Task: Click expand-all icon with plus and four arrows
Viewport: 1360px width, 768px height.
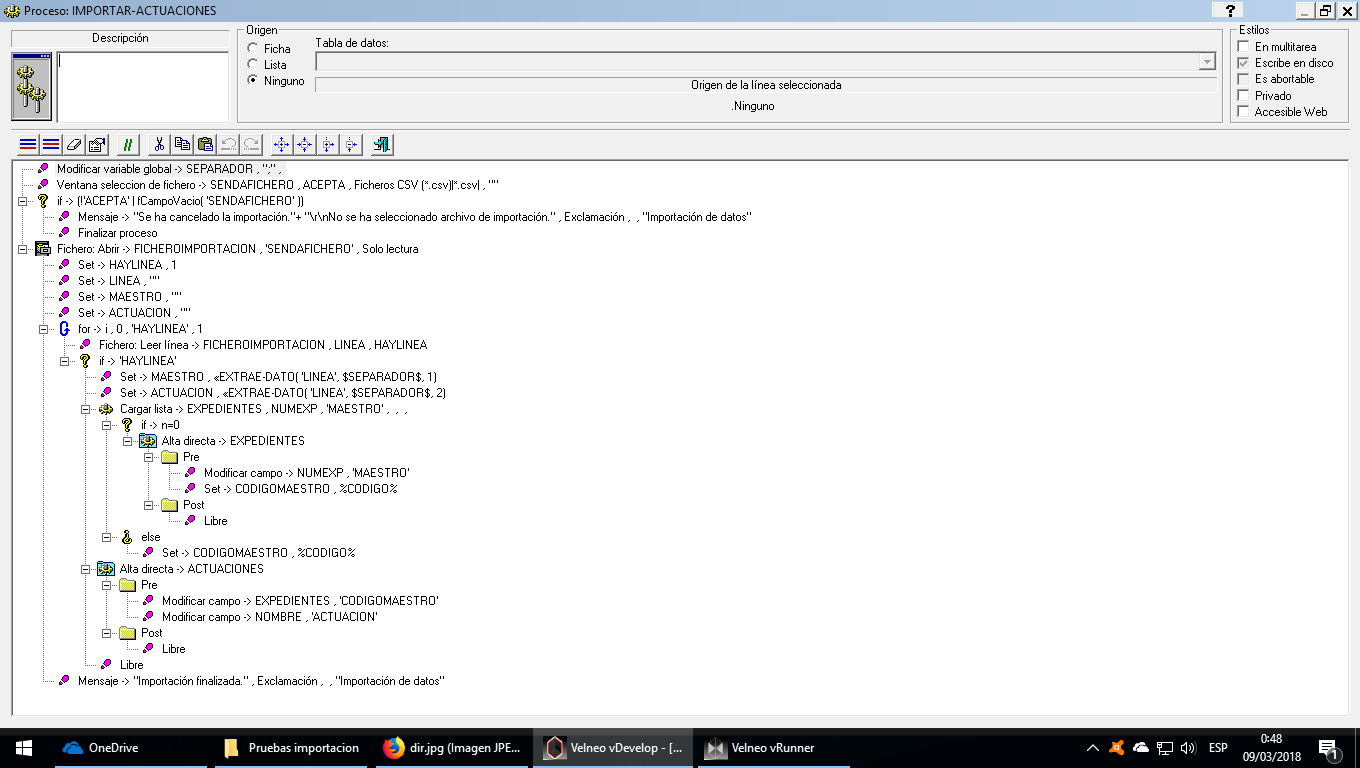Action: 281,145
